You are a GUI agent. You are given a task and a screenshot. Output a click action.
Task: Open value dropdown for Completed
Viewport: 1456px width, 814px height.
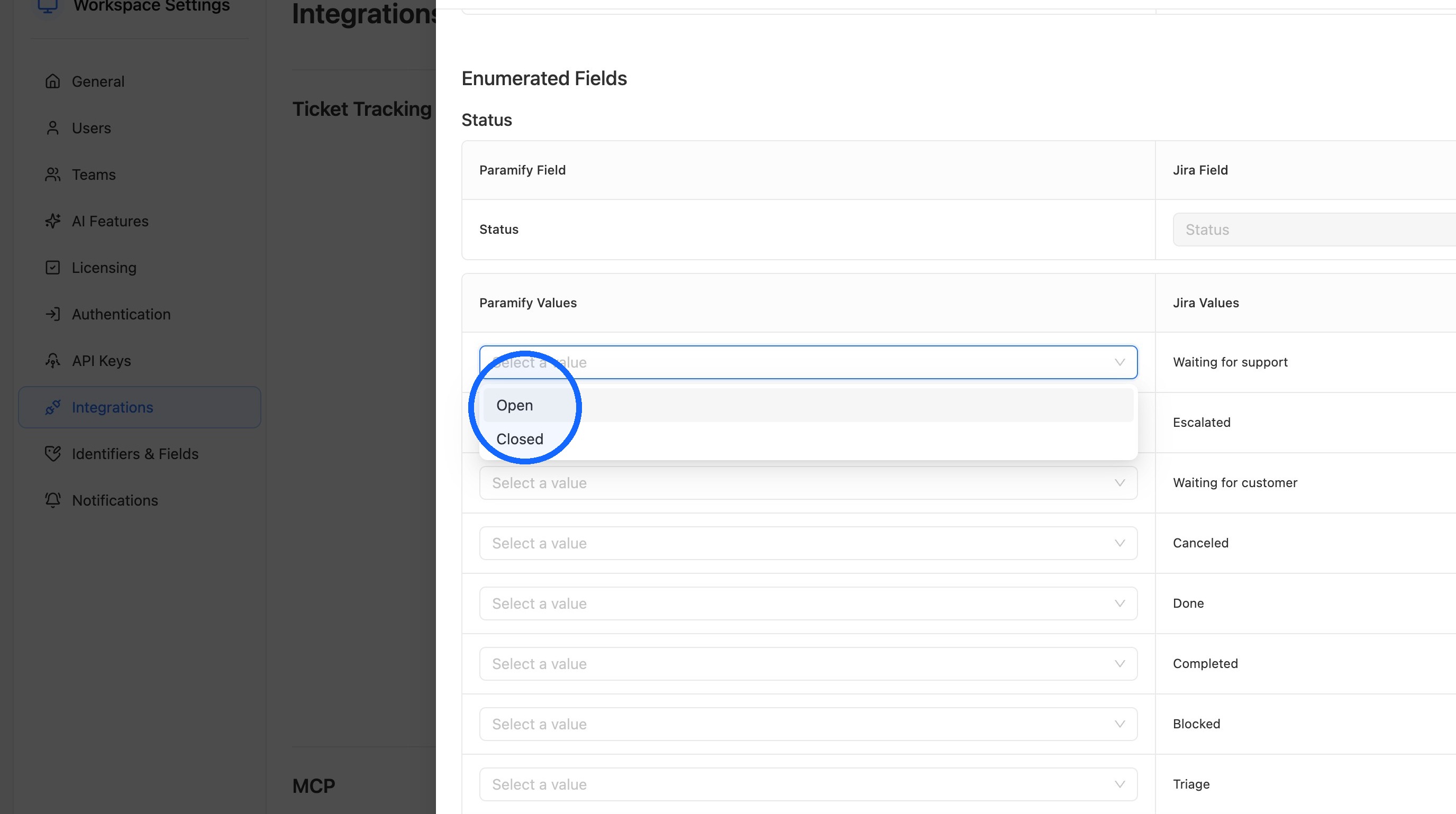(808, 664)
